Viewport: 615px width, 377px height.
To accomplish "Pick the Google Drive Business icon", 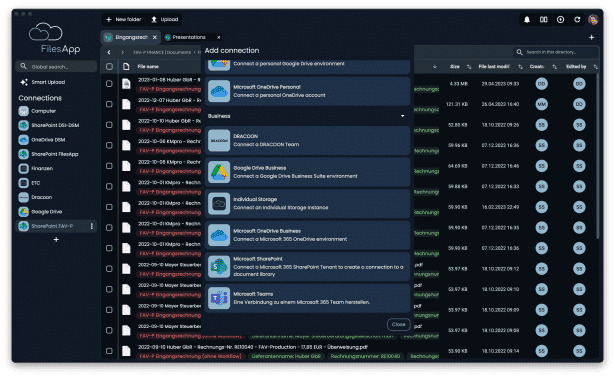I will [219, 172].
